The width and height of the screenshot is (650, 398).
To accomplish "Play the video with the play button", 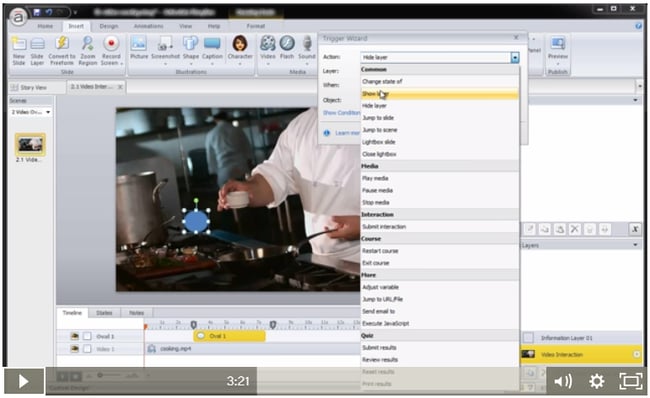I will (24, 381).
